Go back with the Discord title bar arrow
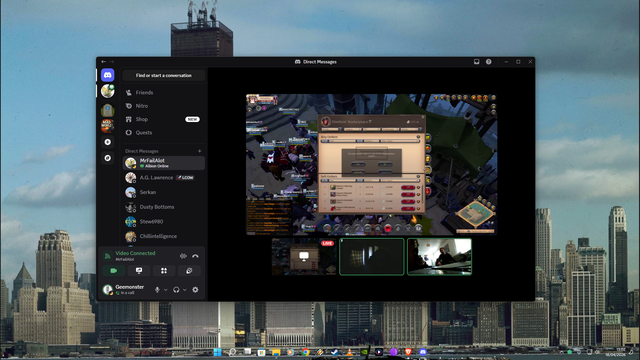This screenshot has height=360, width=640. coord(103,62)
